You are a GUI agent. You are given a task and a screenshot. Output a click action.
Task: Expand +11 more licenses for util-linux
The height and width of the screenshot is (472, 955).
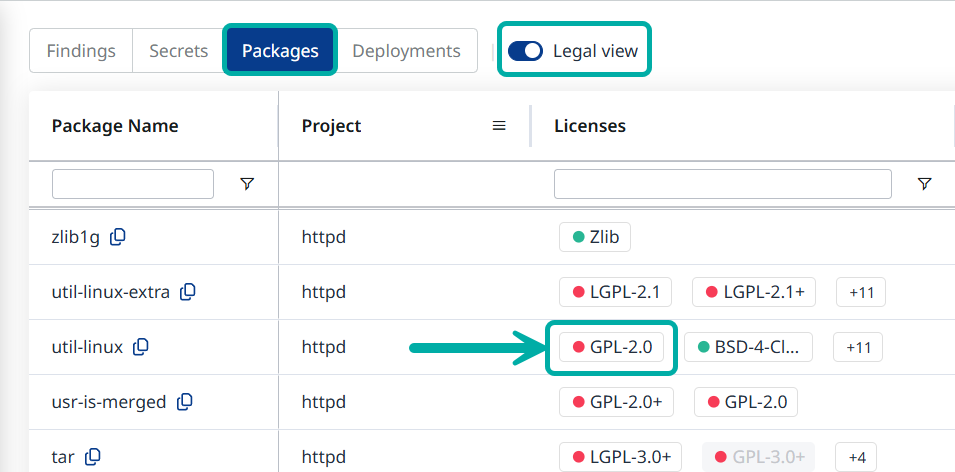click(x=858, y=348)
